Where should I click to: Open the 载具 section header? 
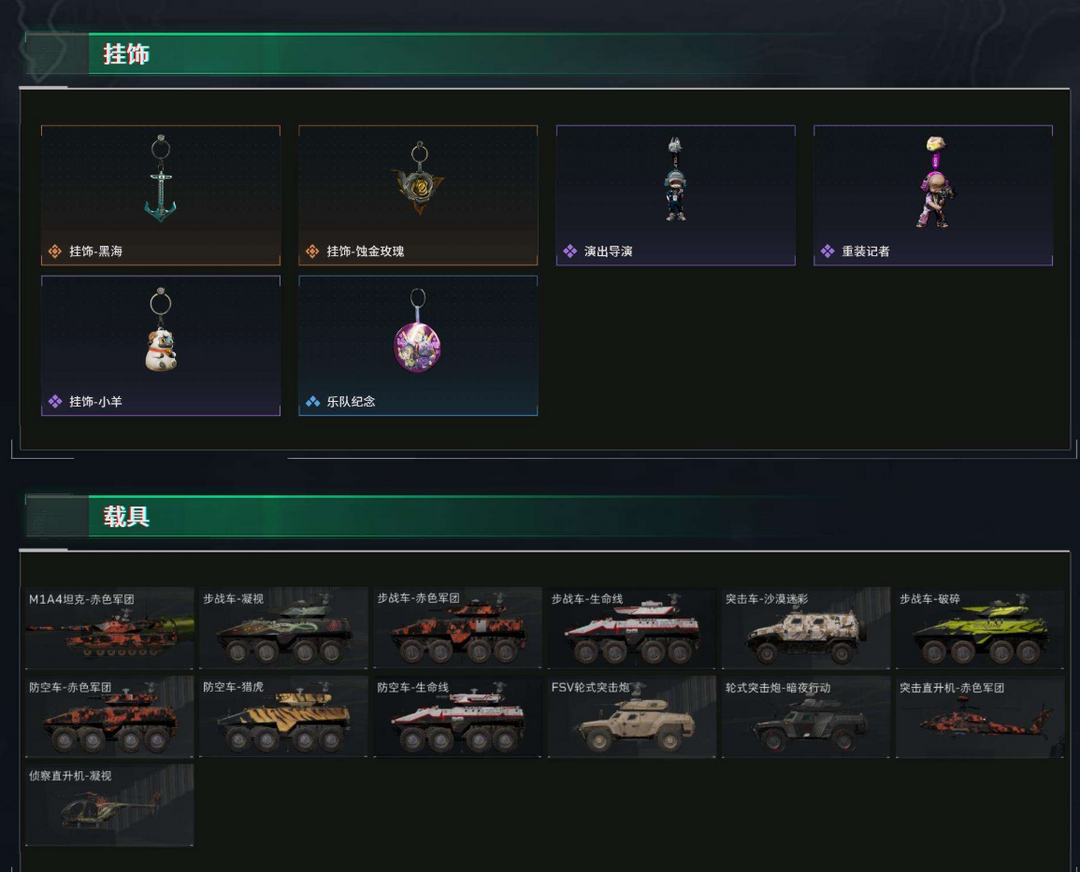127,516
